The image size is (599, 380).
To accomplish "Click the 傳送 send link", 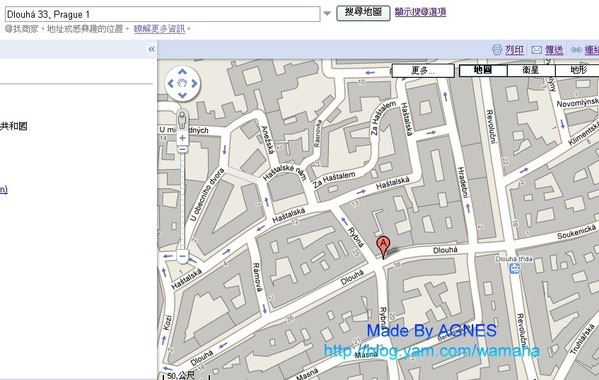I will point(554,50).
